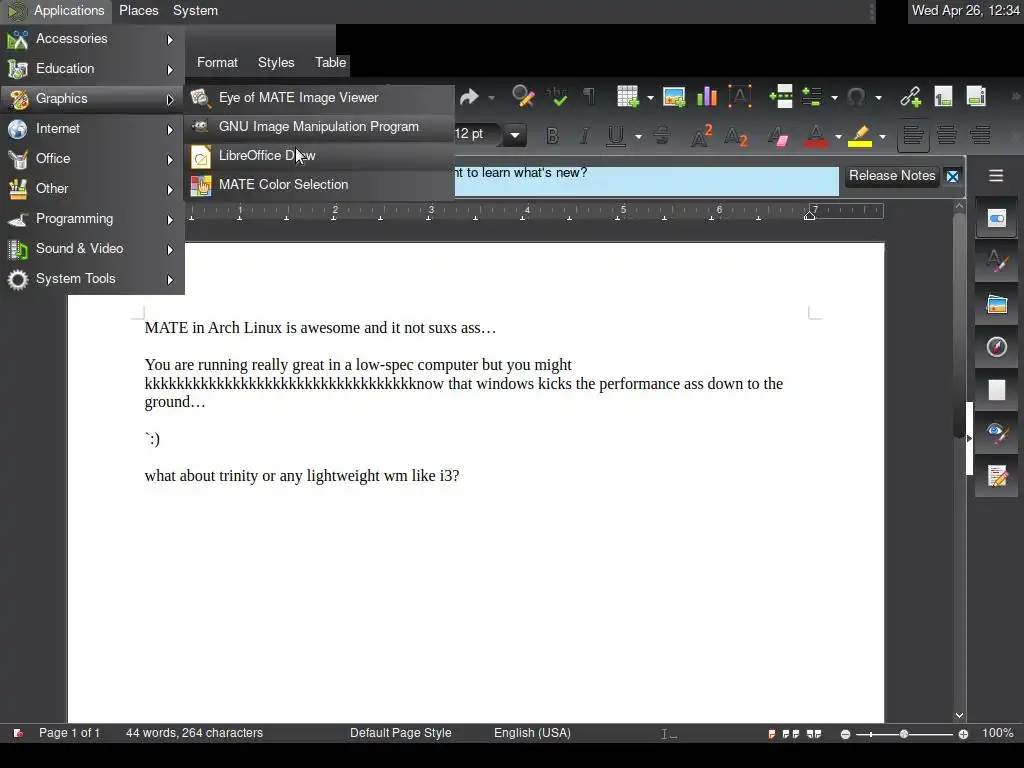Insert a chart icon
The height and width of the screenshot is (768, 1024).
click(x=707, y=97)
